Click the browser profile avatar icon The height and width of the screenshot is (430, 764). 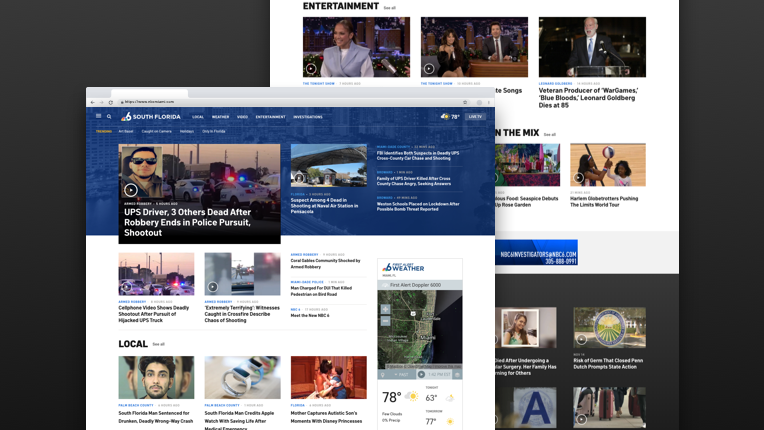[x=479, y=102]
